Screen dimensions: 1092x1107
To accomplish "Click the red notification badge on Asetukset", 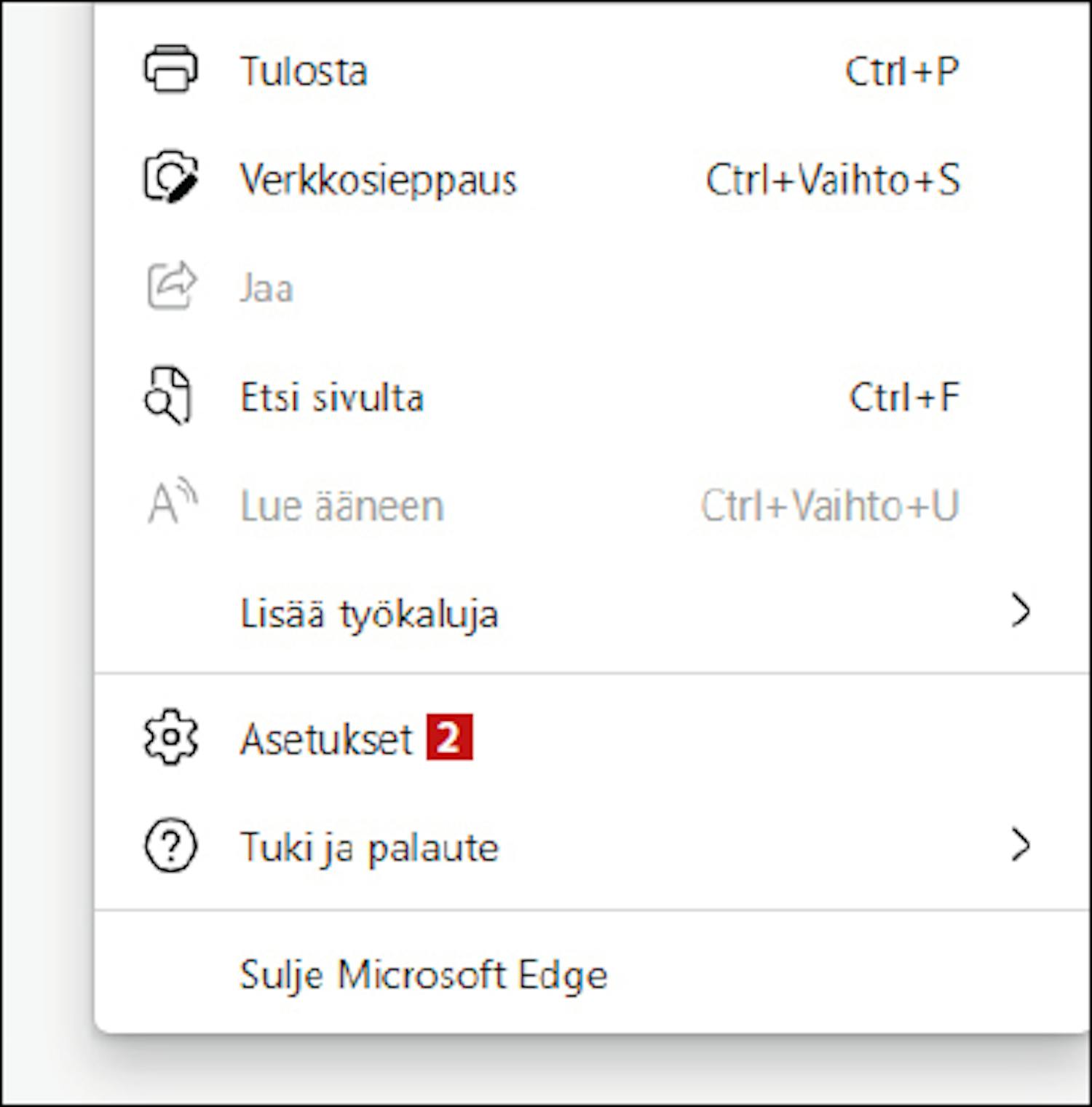I will point(449,737).
